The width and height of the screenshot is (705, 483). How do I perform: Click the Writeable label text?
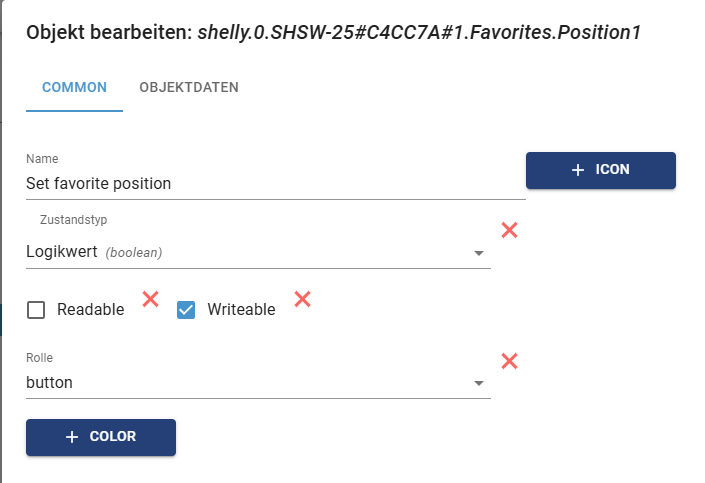241,310
